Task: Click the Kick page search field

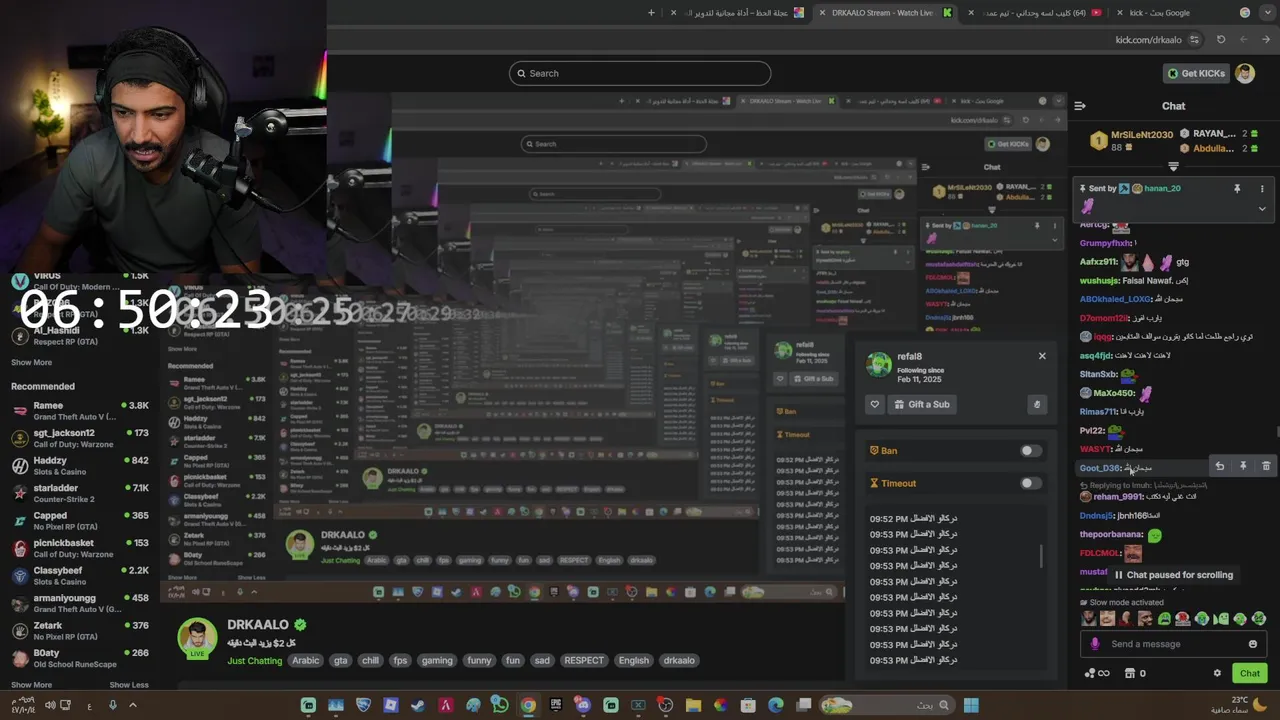Action: 640,73
